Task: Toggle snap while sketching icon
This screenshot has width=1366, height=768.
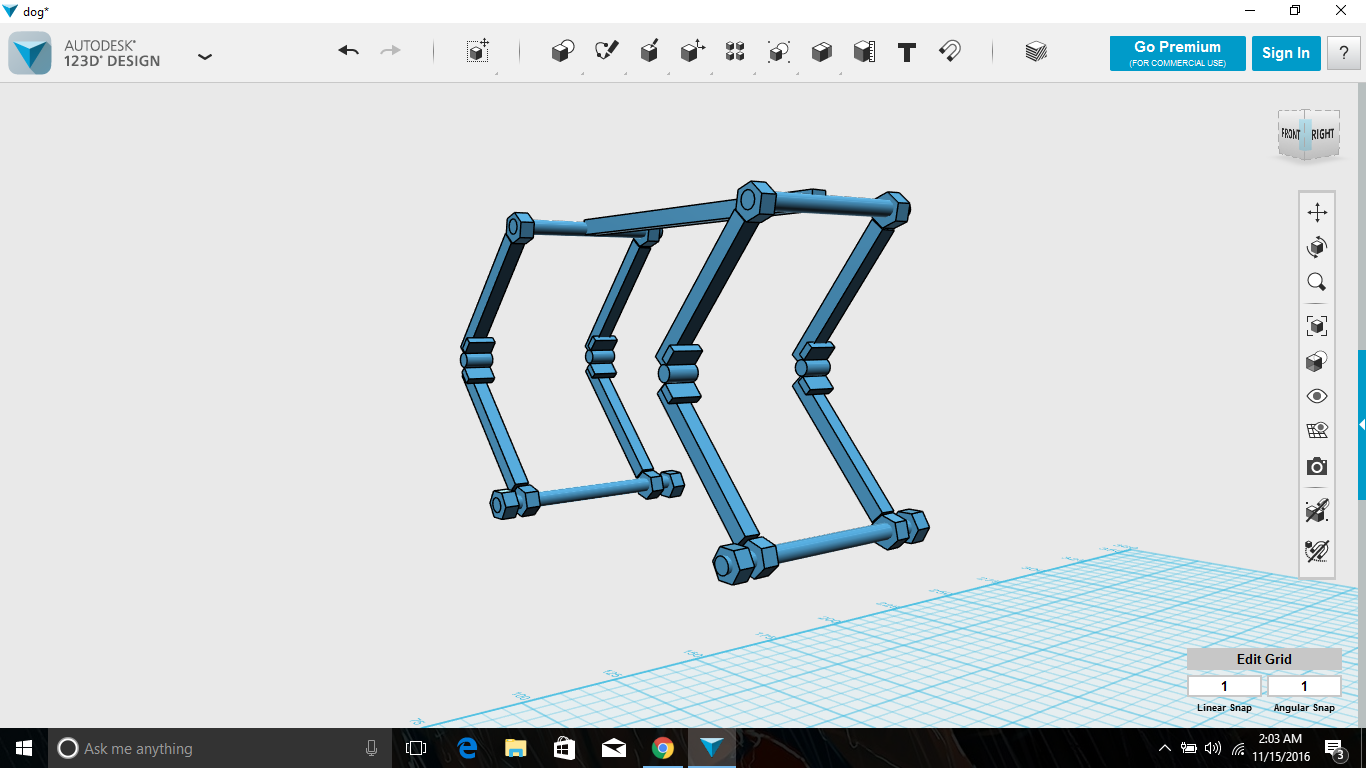Action: point(1317,511)
